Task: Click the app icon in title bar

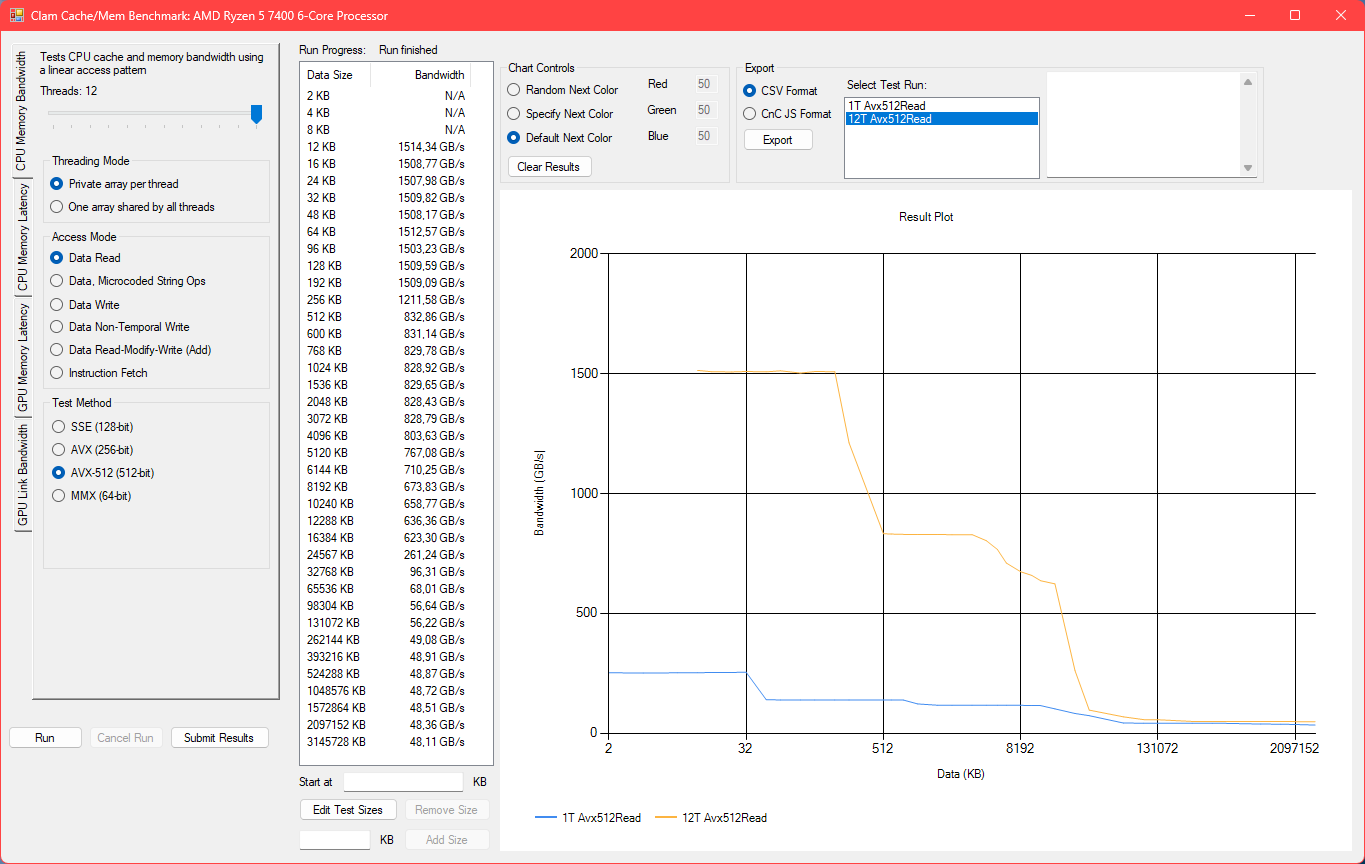Action: click(16, 16)
